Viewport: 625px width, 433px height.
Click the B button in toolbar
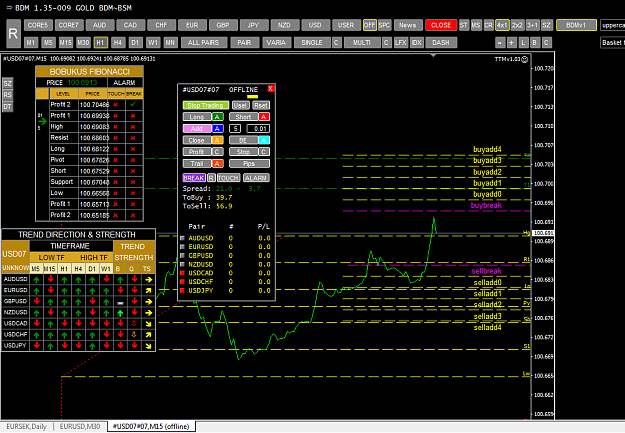coord(535,42)
